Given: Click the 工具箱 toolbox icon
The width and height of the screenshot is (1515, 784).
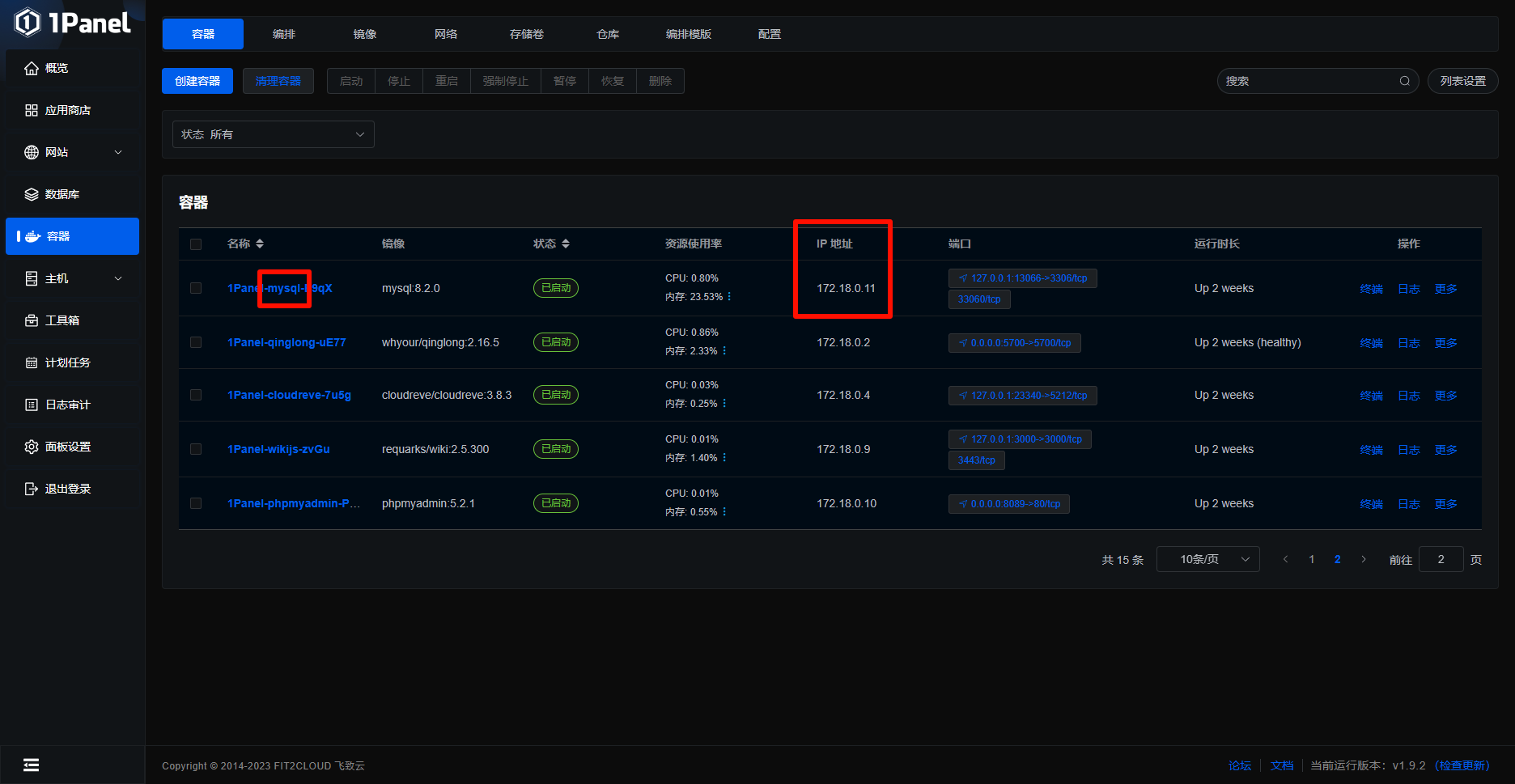Looking at the screenshot, I should 32,321.
